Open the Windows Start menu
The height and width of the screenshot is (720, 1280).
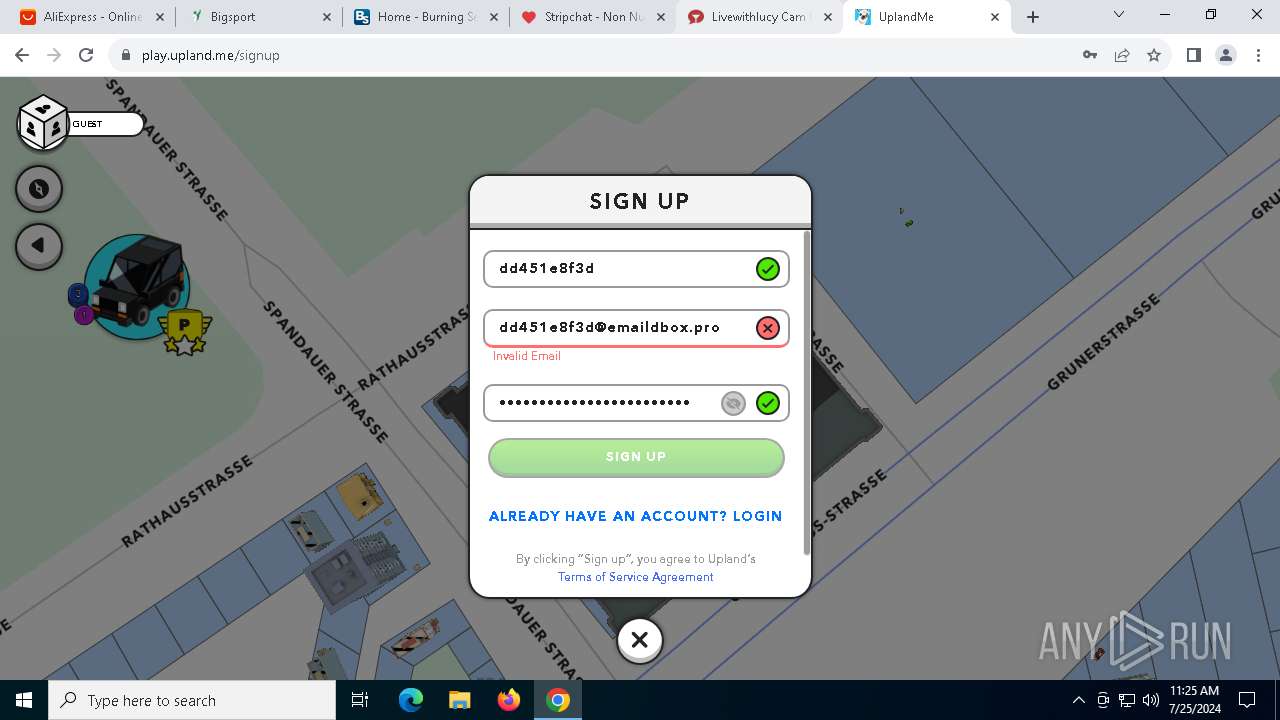click(x=24, y=700)
